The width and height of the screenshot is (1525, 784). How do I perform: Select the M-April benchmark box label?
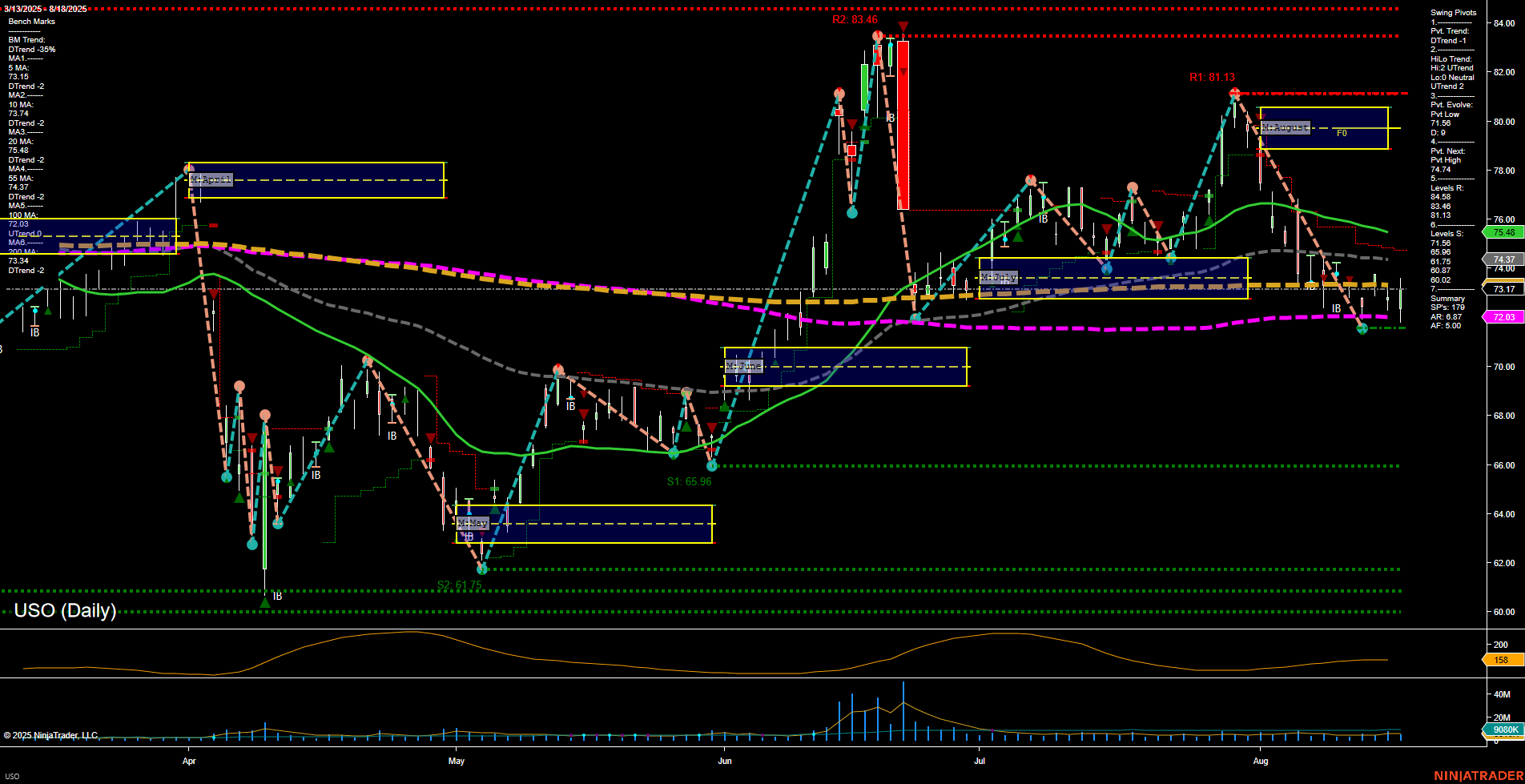pyautogui.click(x=208, y=179)
